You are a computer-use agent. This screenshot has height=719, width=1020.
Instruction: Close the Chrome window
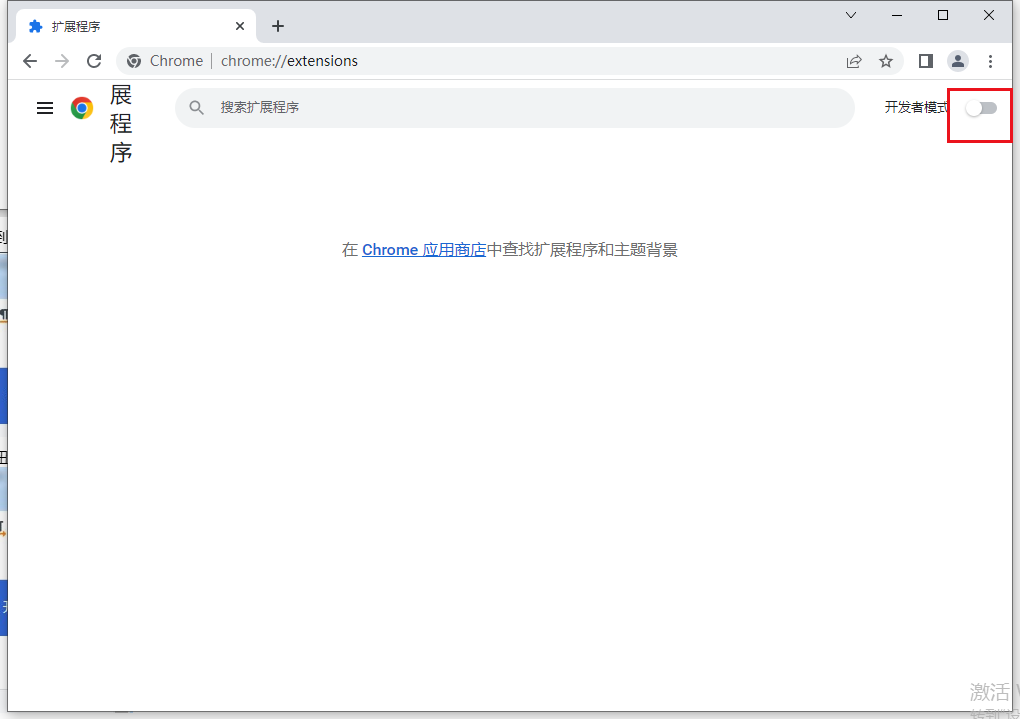[x=989, y=15]
